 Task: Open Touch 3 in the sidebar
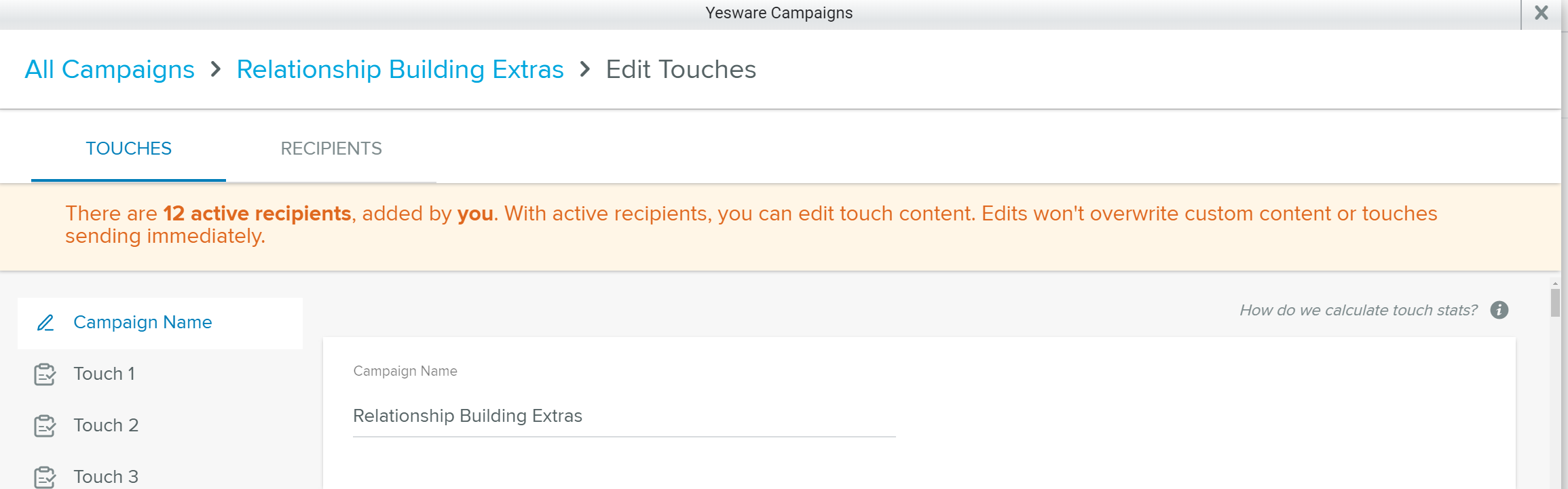coord(160,477)
